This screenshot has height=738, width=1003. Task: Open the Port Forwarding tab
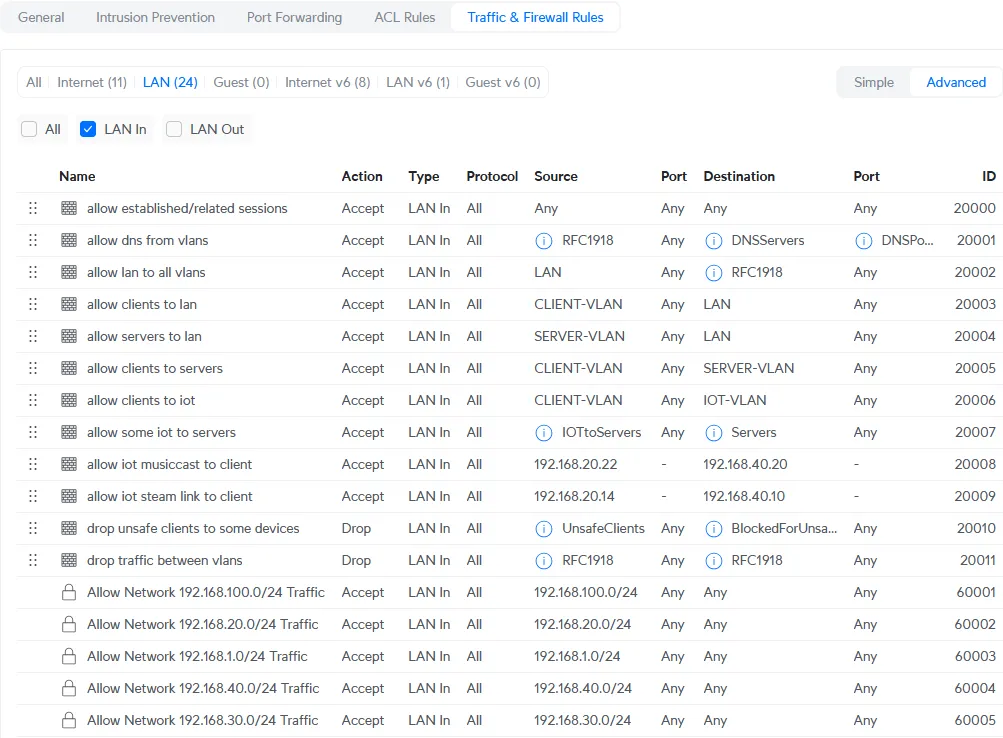tap(294, 17)
